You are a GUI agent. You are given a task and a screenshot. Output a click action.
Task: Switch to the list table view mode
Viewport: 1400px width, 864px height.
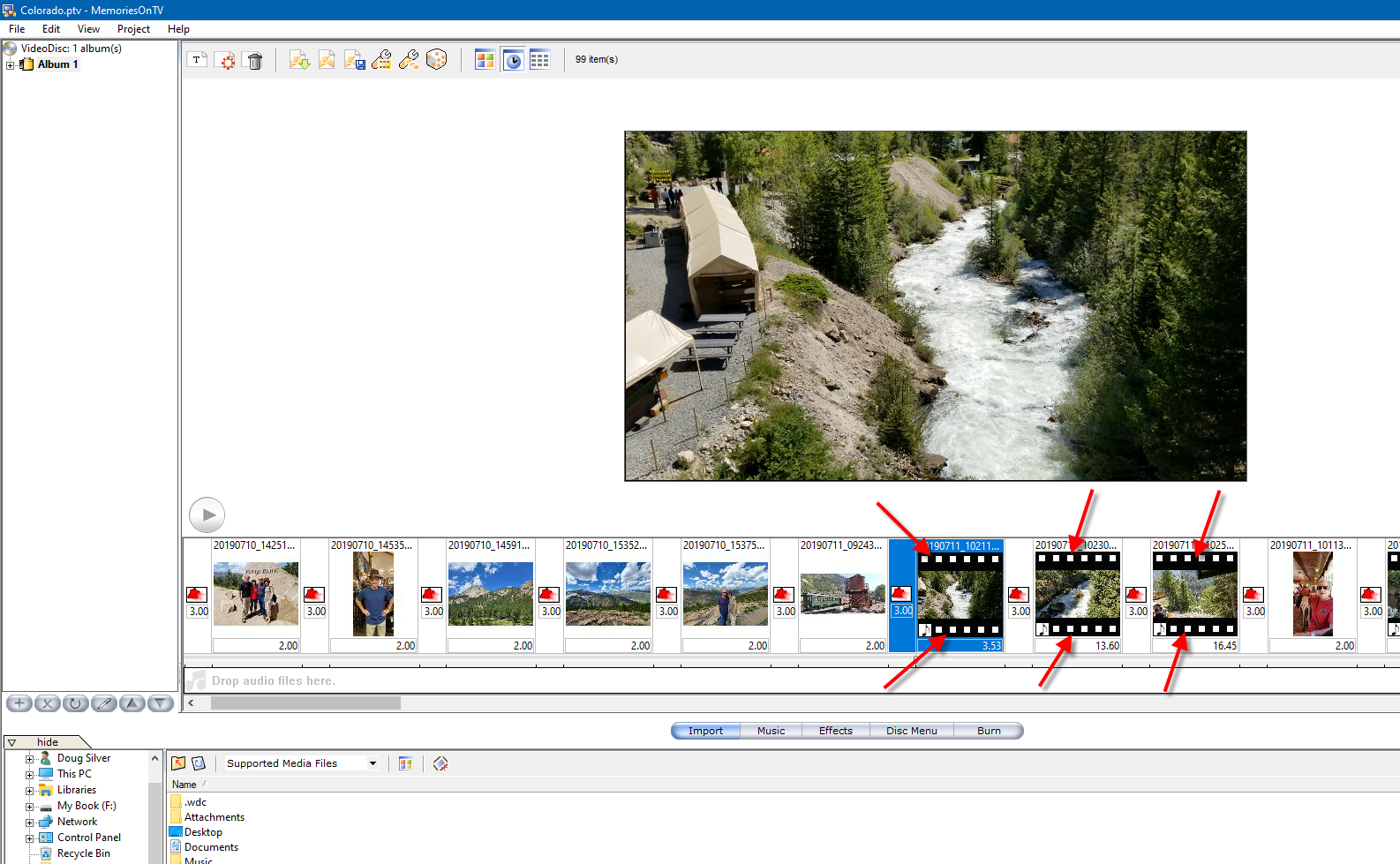pyautogui.click(x=539, y=60)
